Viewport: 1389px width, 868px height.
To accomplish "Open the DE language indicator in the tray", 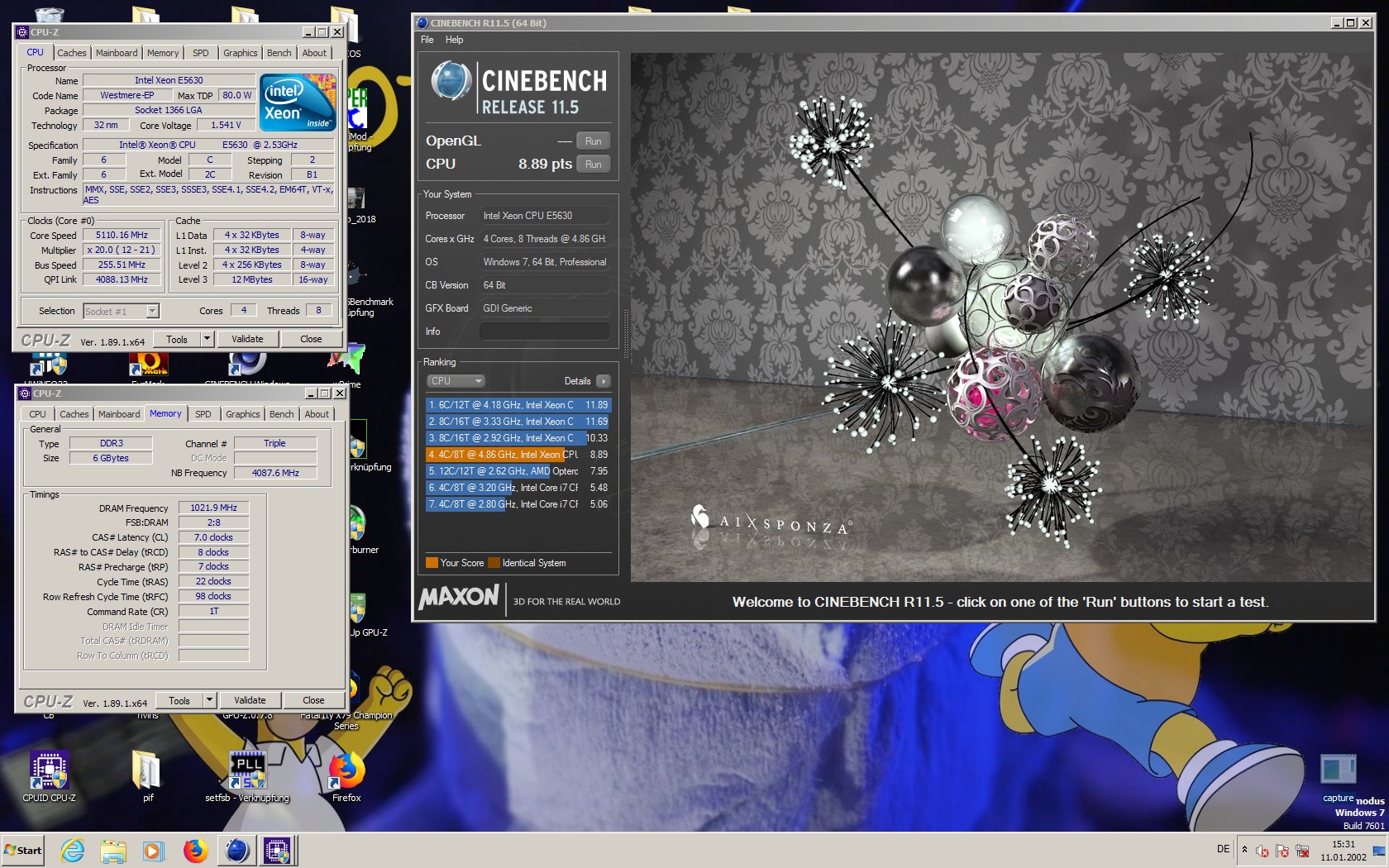I will (x=1223, y=849).
